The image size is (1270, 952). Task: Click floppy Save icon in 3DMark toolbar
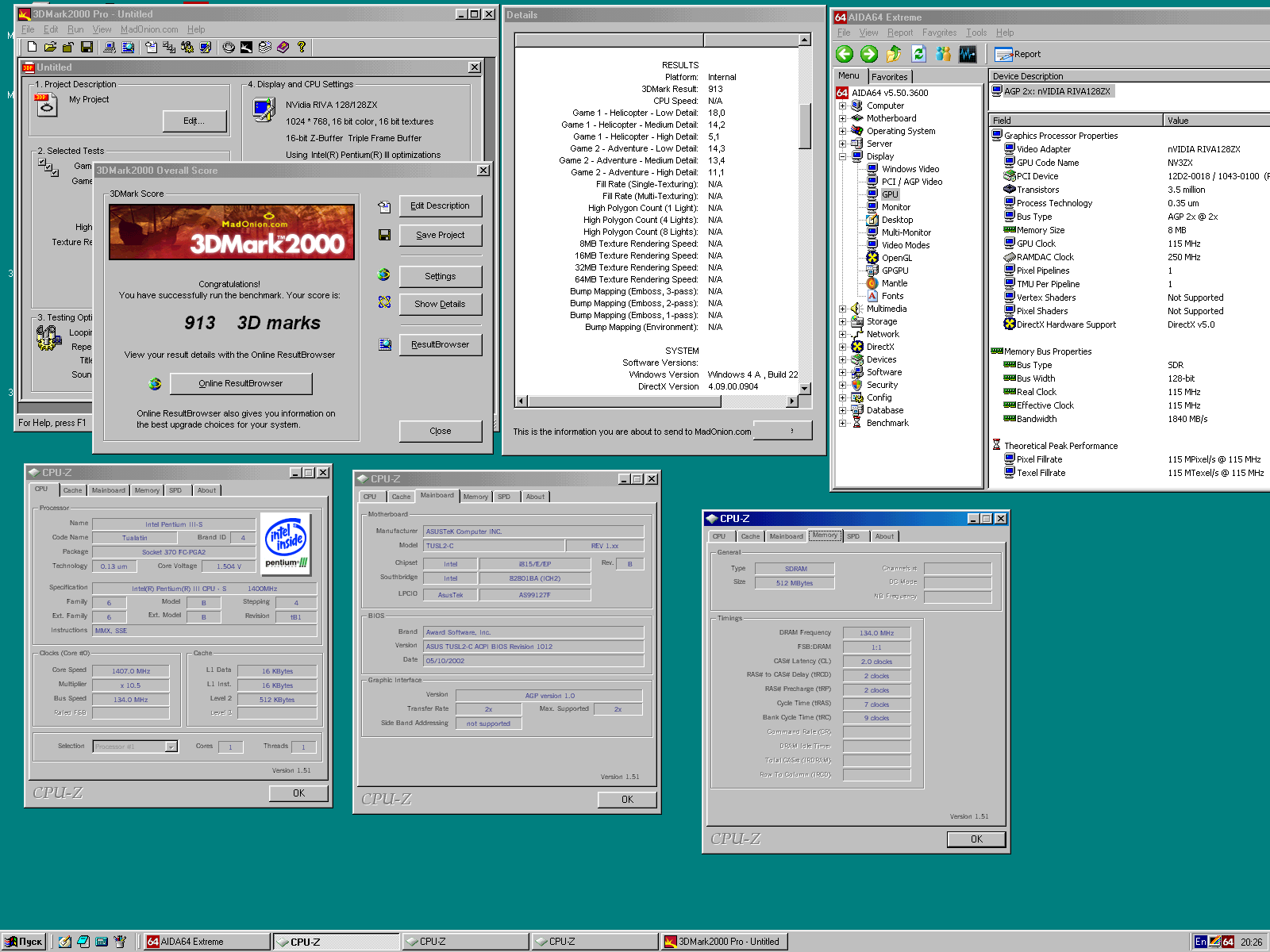click(87, 48)
